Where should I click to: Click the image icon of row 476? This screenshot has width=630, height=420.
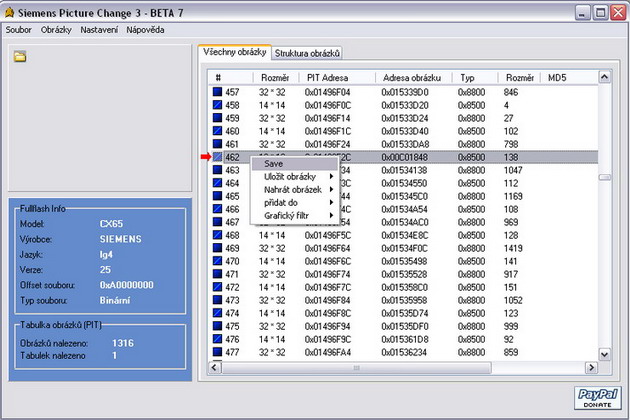point(217,339)
